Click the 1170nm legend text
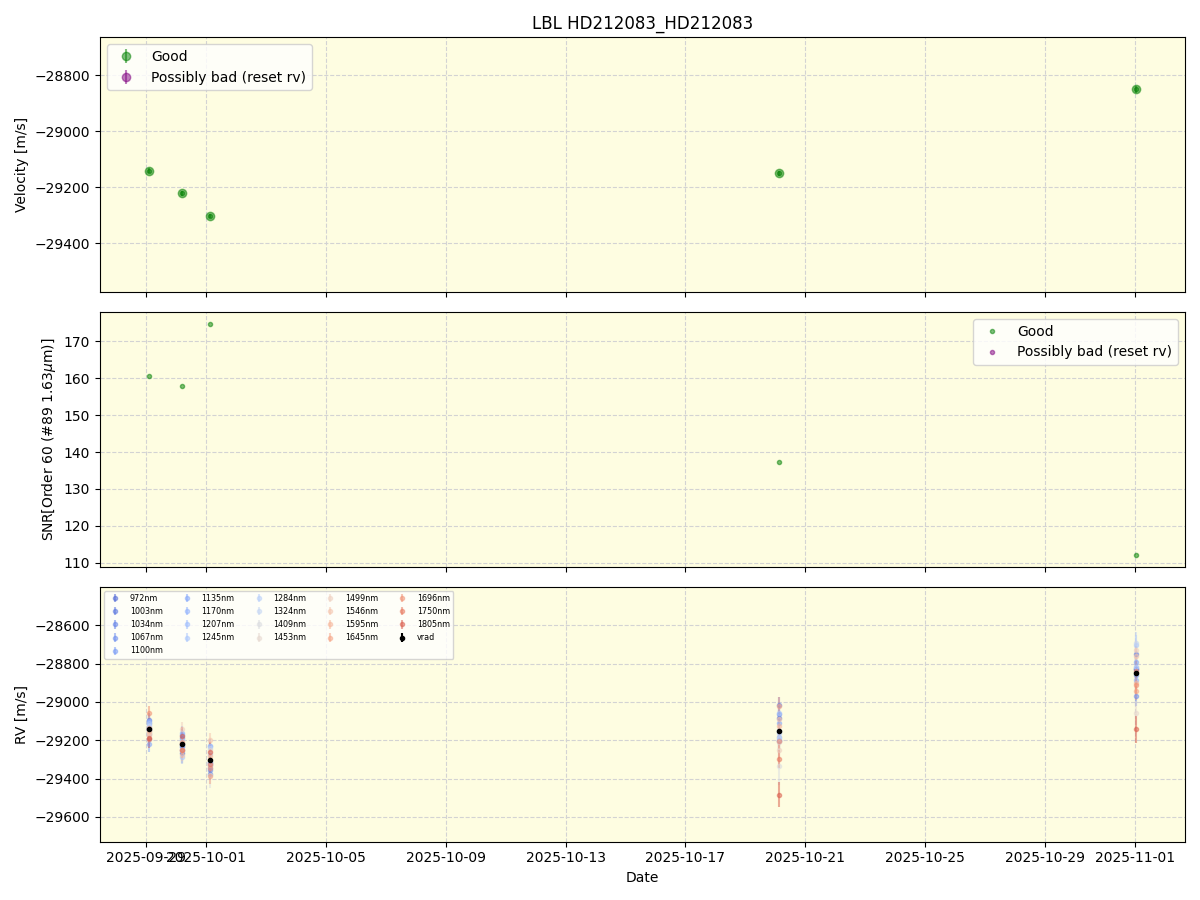 point(216,611)
